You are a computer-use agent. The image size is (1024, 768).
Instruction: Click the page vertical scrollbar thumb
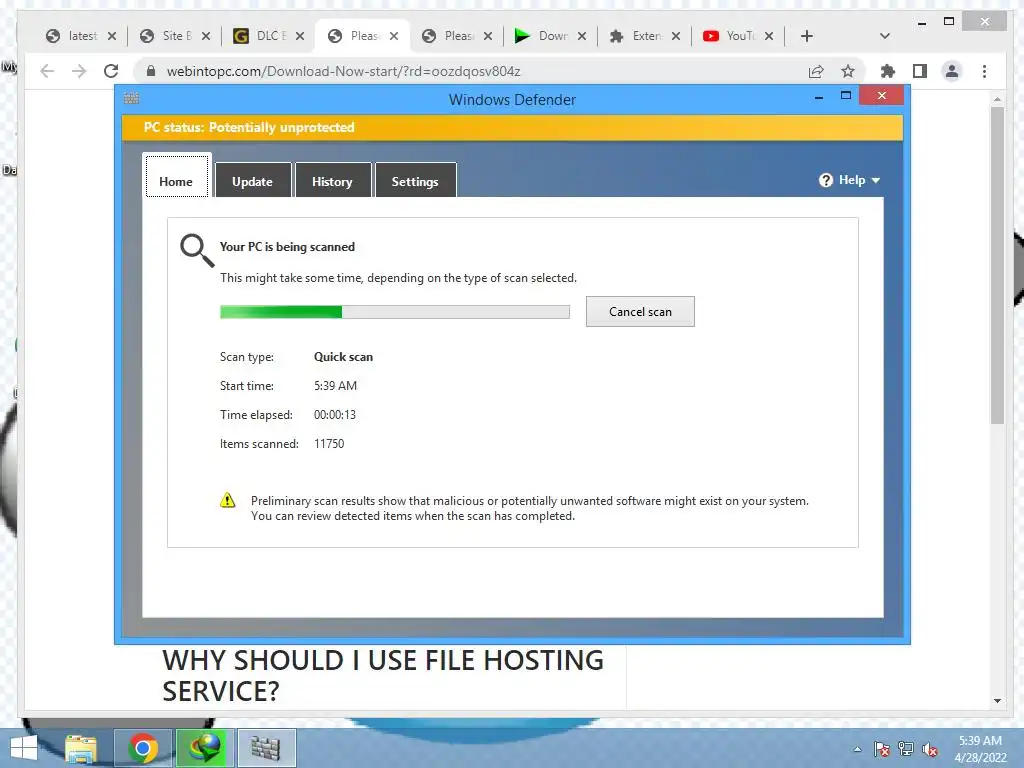[997, 265]
